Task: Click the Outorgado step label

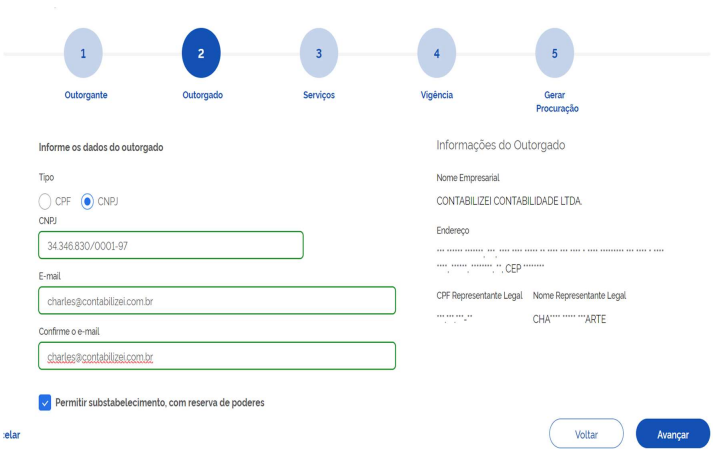Action: (202, 95)
